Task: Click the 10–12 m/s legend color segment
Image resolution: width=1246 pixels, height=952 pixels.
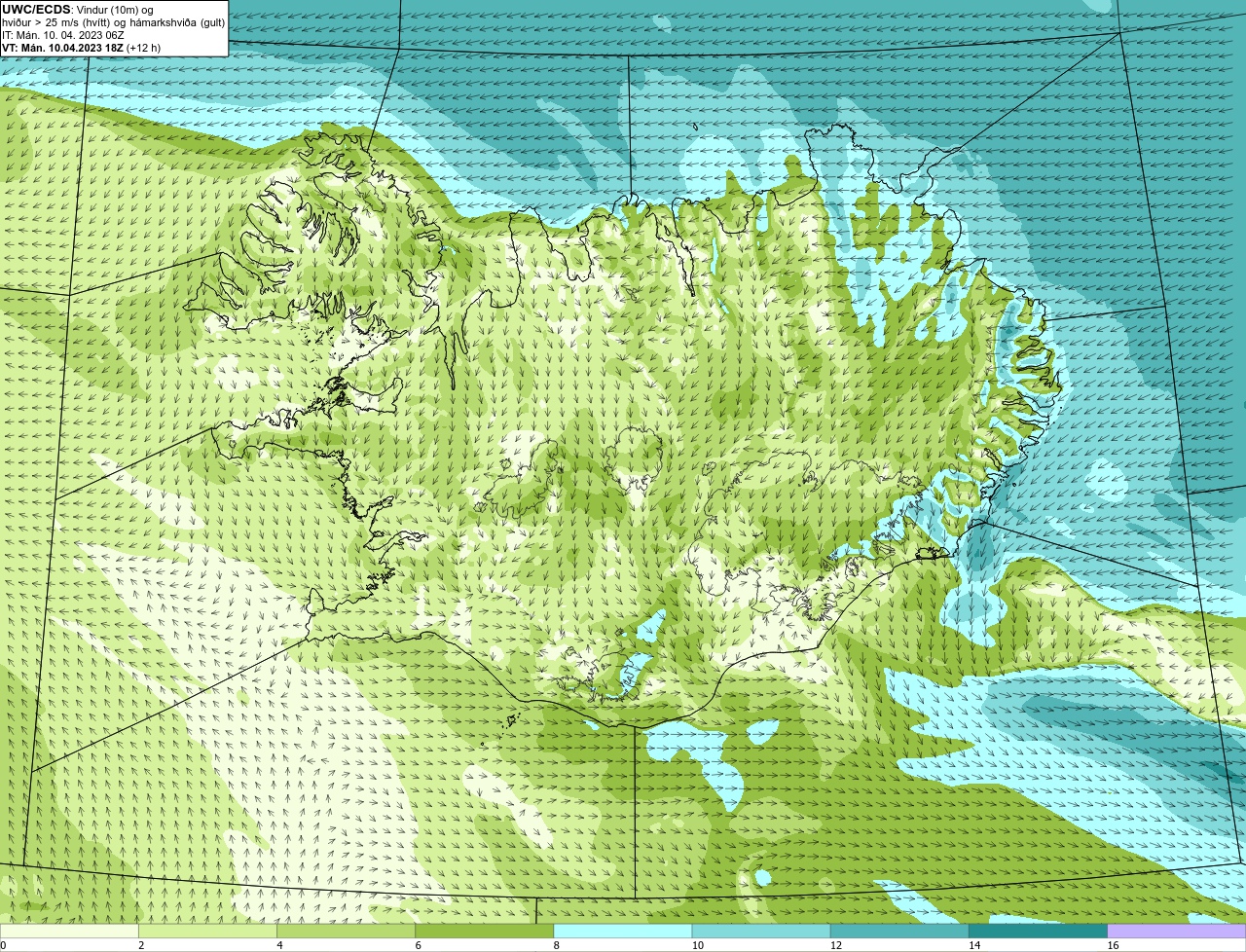Action: (761, 932)
